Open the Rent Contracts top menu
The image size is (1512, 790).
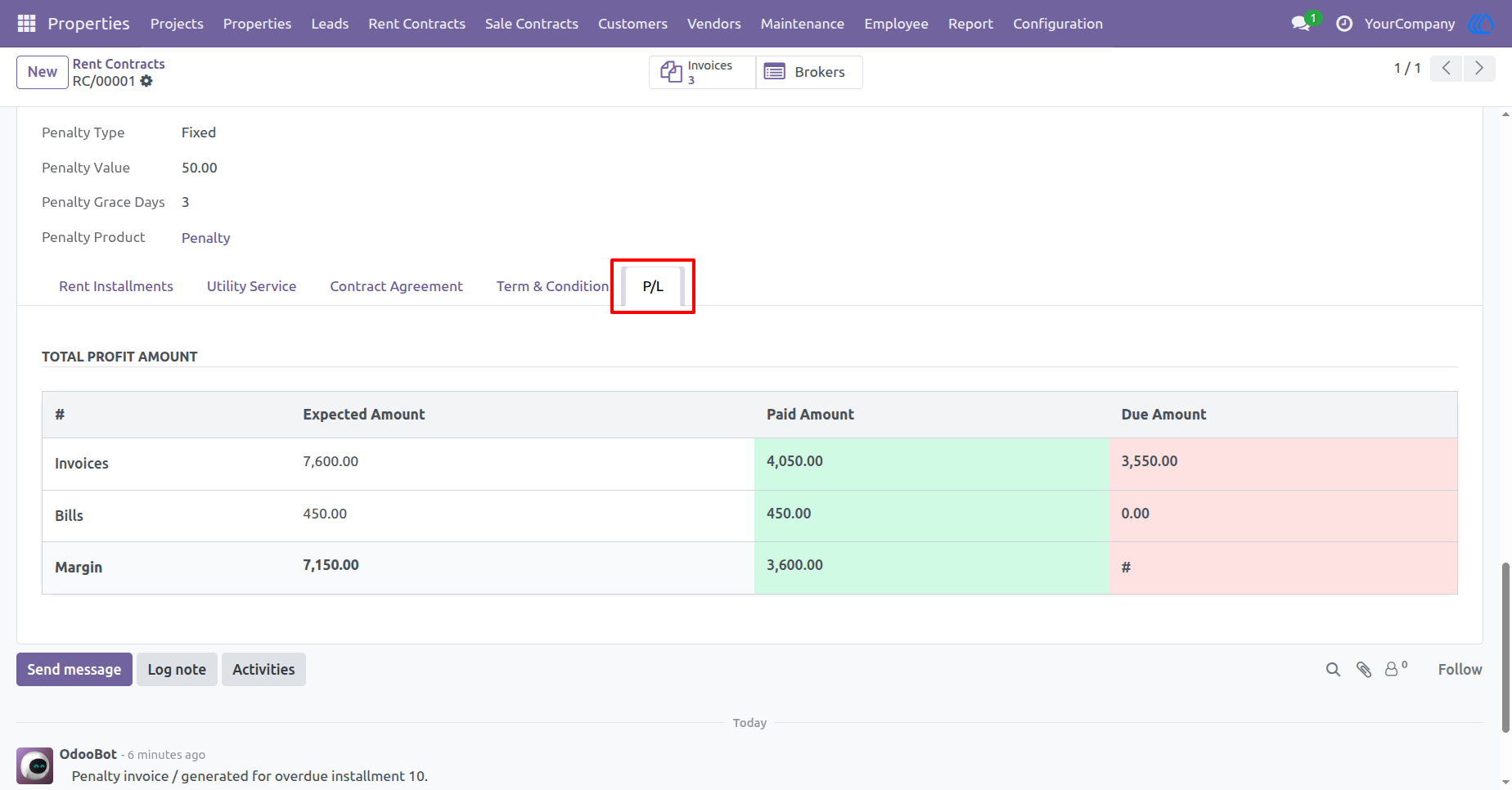(416, 24)
